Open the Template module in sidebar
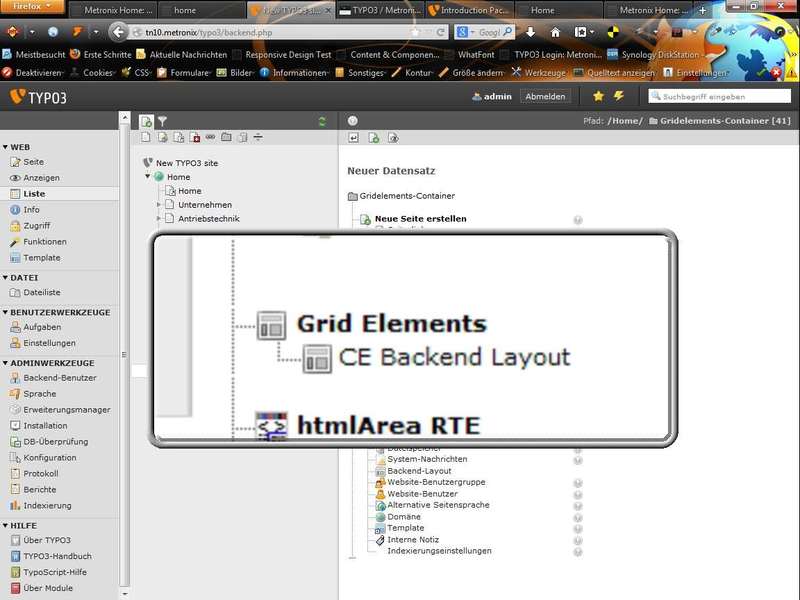Viewport: 800px width, 600px height. click(35, 258)
